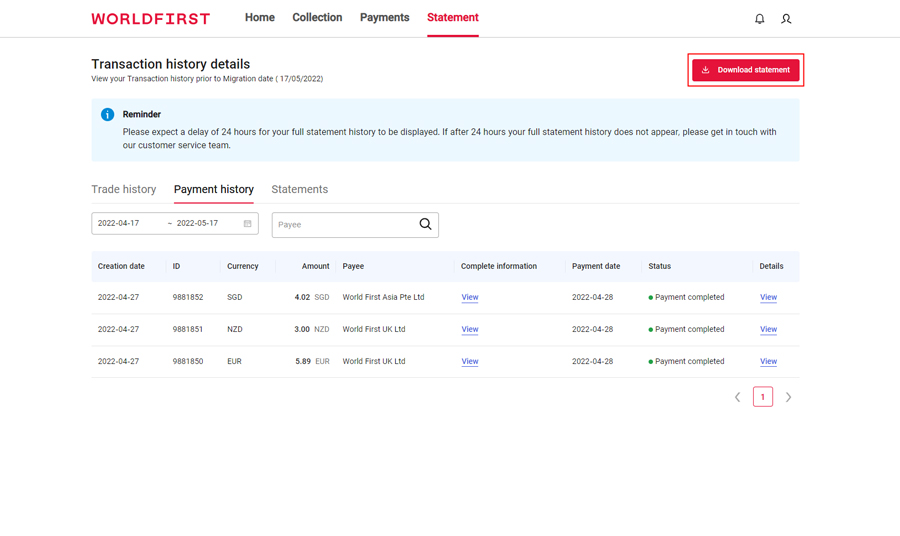Open the notifications bell icon
The width and height of the screenshot is (900, 536).
(x=759, y=19)
